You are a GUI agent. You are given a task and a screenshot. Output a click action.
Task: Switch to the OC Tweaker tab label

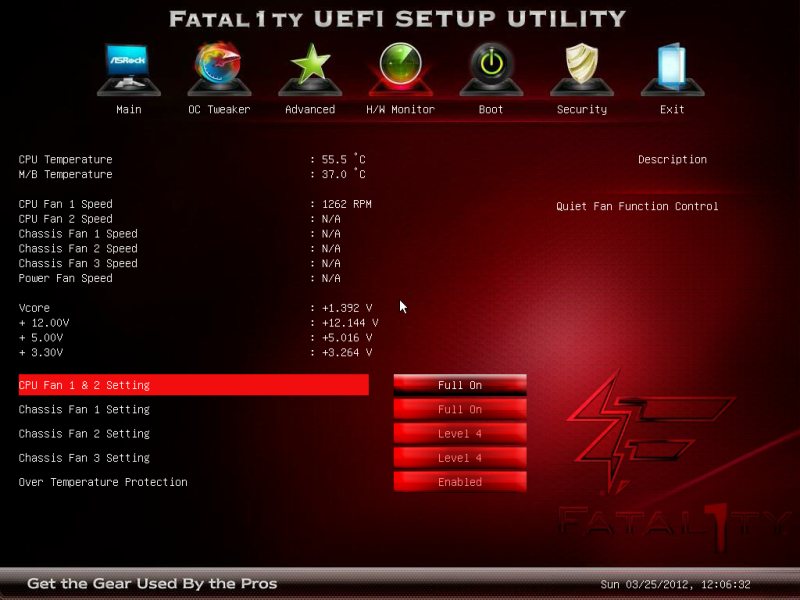point(219,109)
